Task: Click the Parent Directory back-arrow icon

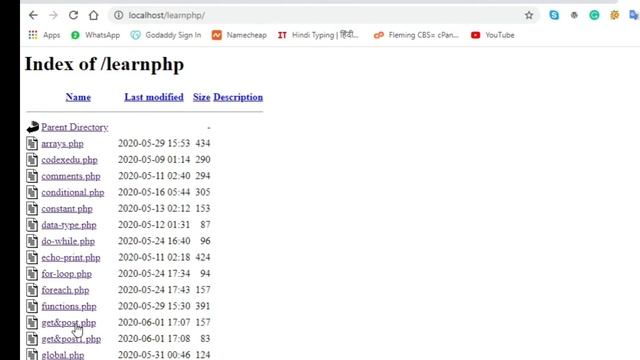Action: (33, 127)
